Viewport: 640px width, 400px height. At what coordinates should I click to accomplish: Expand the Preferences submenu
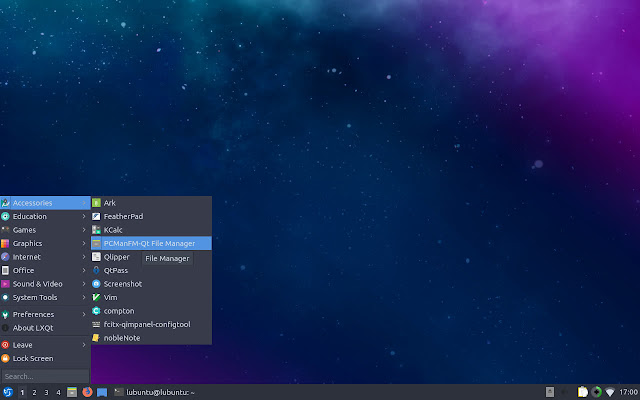point(45,314)
